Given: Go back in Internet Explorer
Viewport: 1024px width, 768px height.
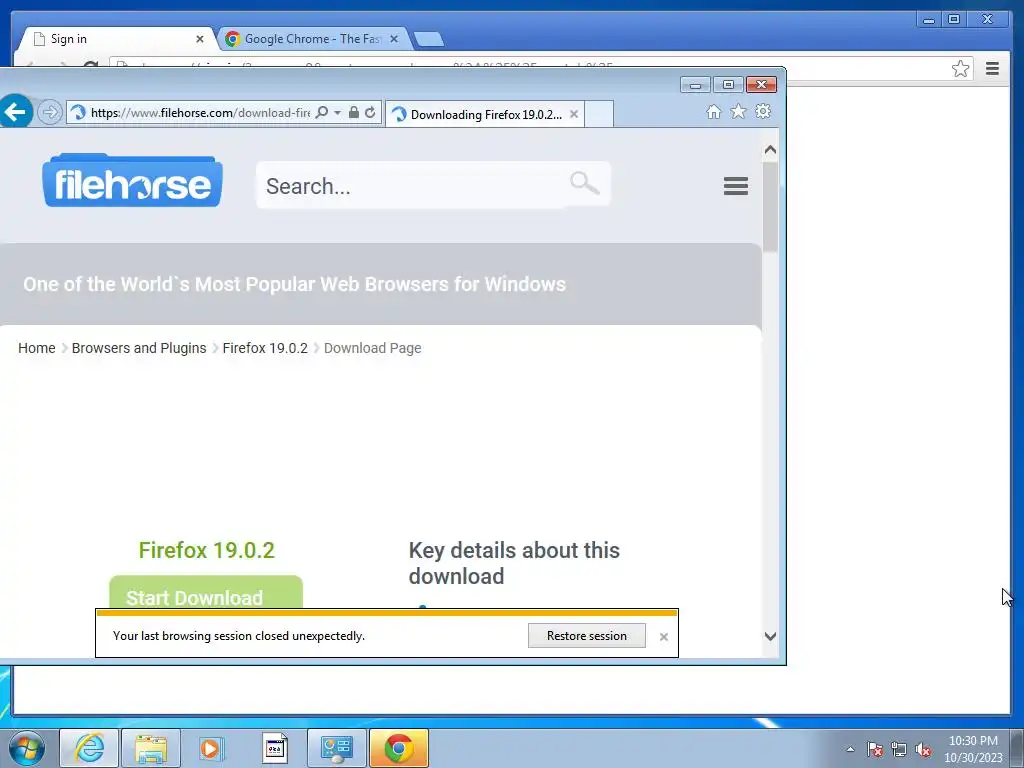Looking at the screenshot, I should [x=16, y=112].
